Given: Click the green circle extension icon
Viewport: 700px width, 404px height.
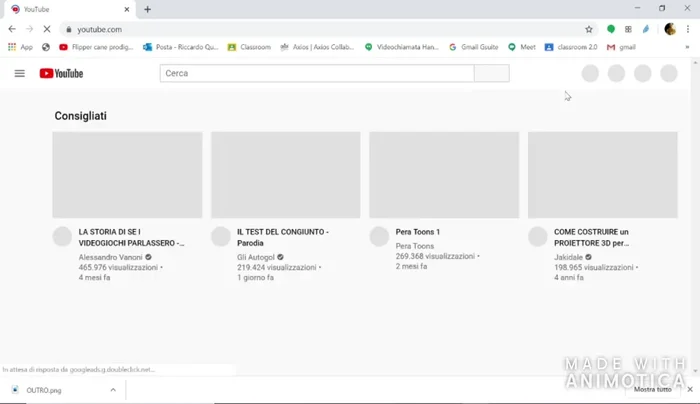Looking at the screenshot, I should pos(611,29).
